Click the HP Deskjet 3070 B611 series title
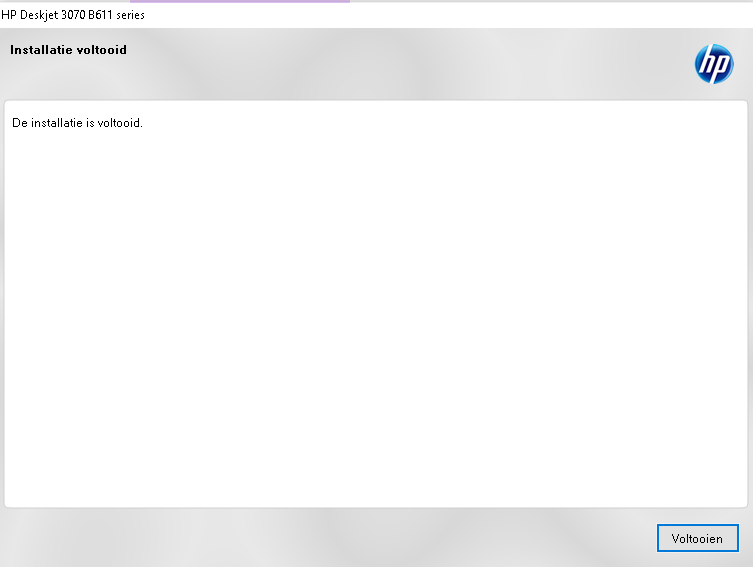The image size is (753, 567). [x=73, y=15]
